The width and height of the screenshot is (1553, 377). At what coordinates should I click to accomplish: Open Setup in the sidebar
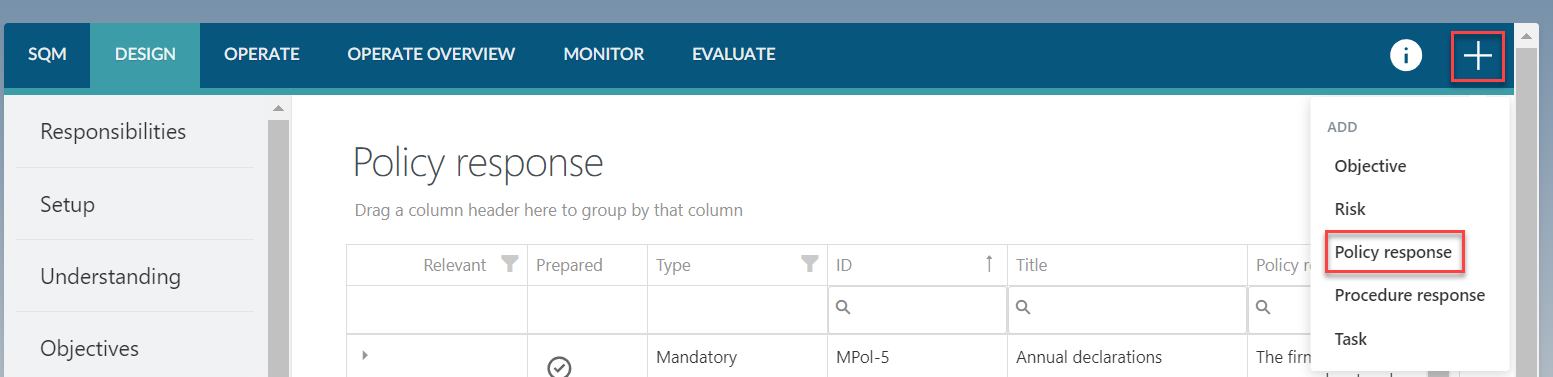click(67, 204)
